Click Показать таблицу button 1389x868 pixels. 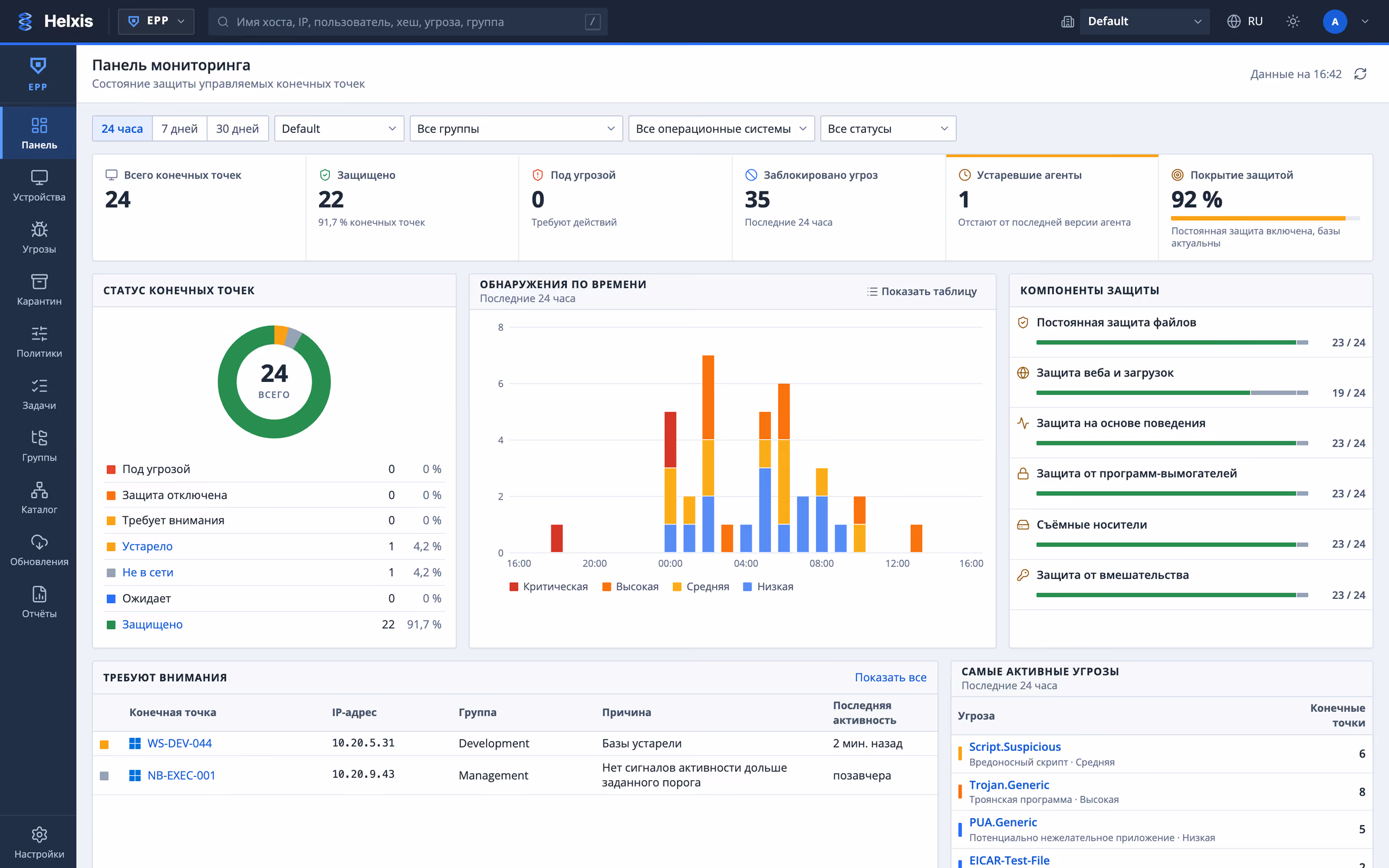(922, 291)
